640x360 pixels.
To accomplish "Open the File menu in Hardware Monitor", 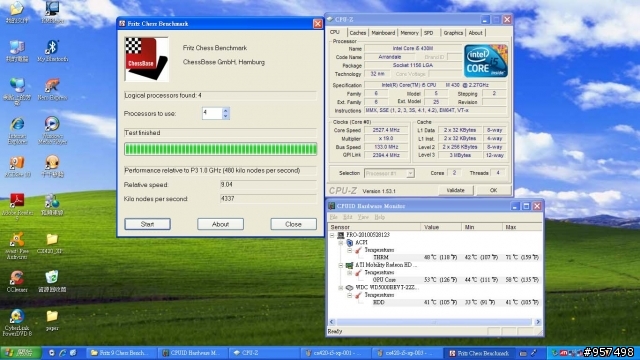I will coord(333,217).
